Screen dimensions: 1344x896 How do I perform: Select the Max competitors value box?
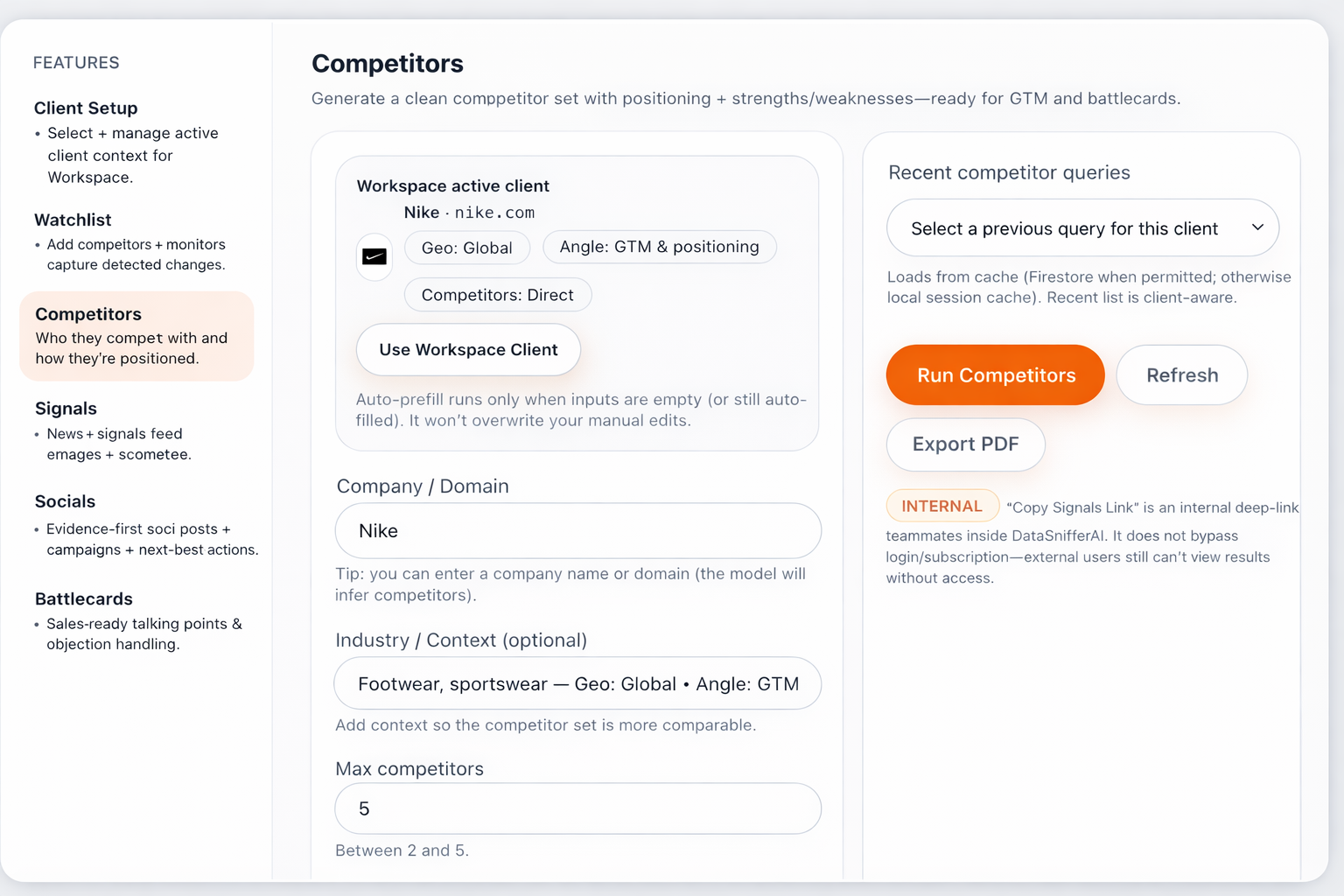point(577,808)
